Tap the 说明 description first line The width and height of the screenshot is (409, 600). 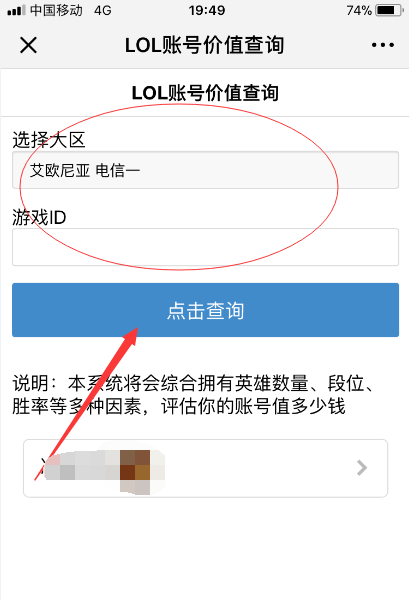point(193,383)
